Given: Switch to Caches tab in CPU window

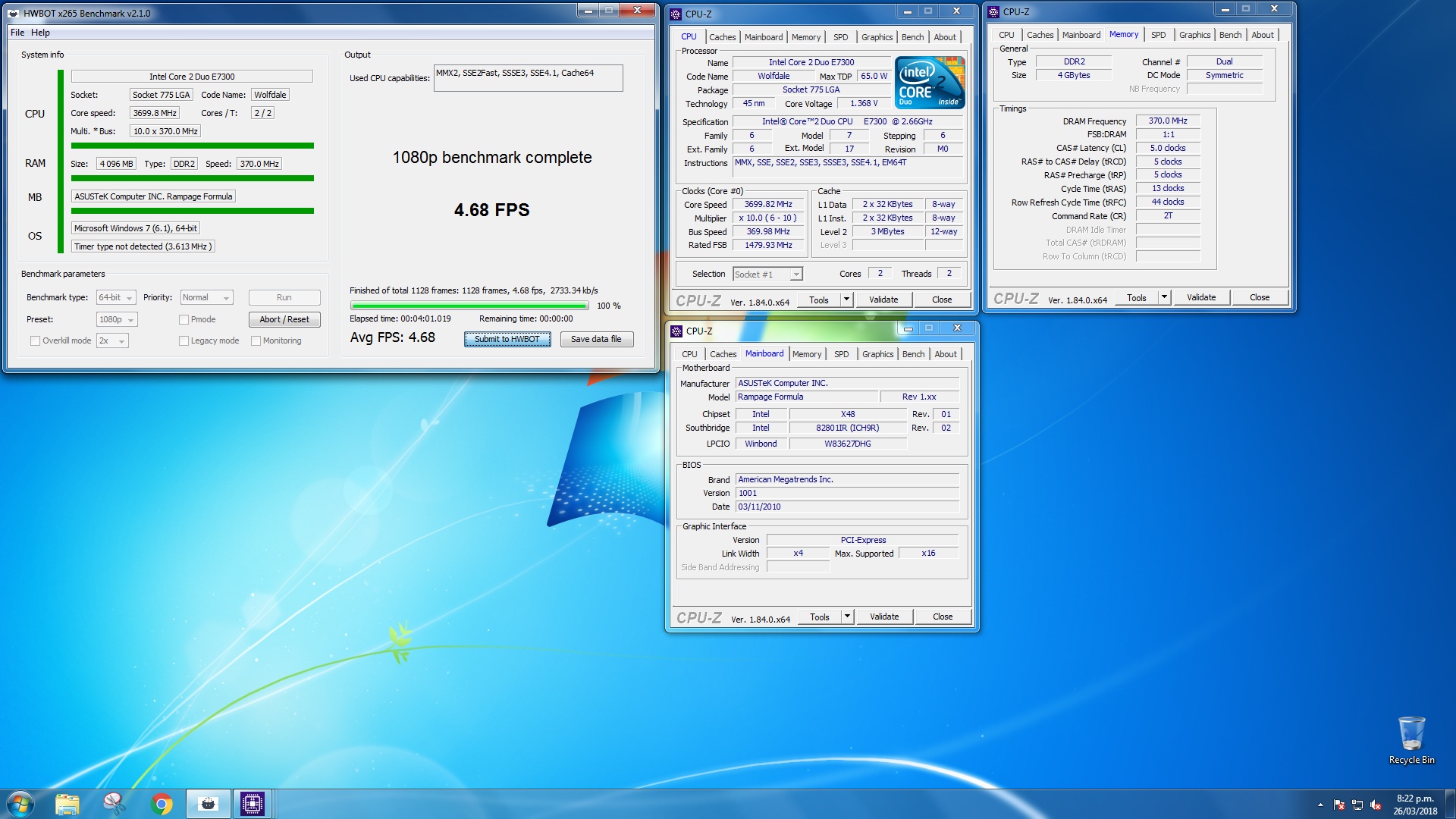Looking at the screenshot, I should [722, 37].
